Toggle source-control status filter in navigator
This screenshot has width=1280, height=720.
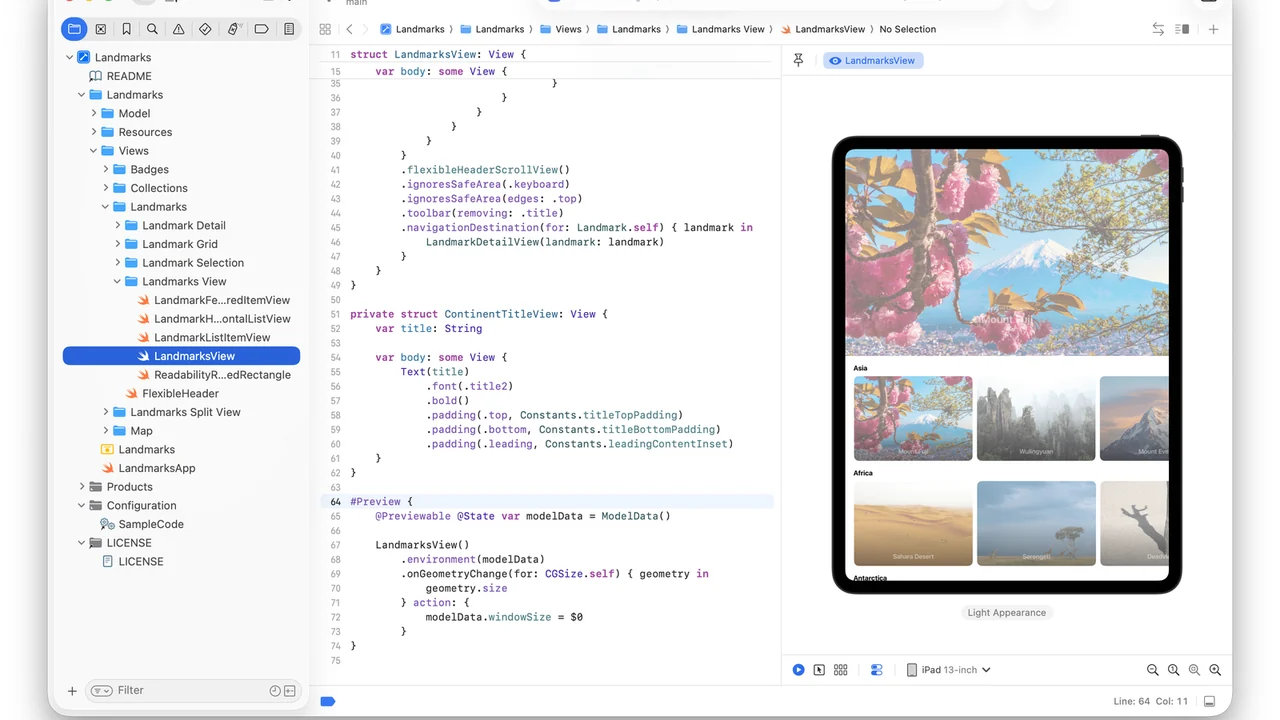tap(290, 691)
